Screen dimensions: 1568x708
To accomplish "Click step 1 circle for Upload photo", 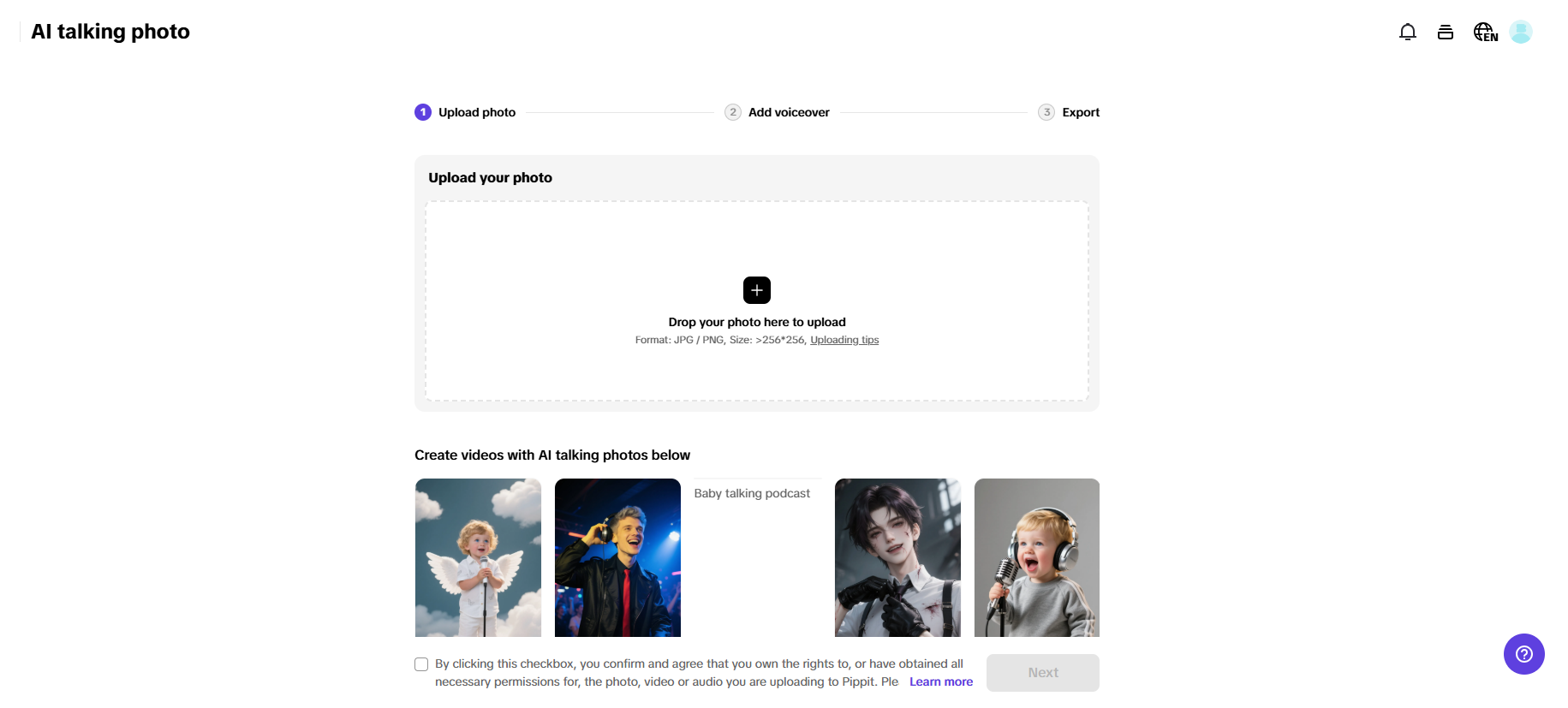I will click(423, 112).
